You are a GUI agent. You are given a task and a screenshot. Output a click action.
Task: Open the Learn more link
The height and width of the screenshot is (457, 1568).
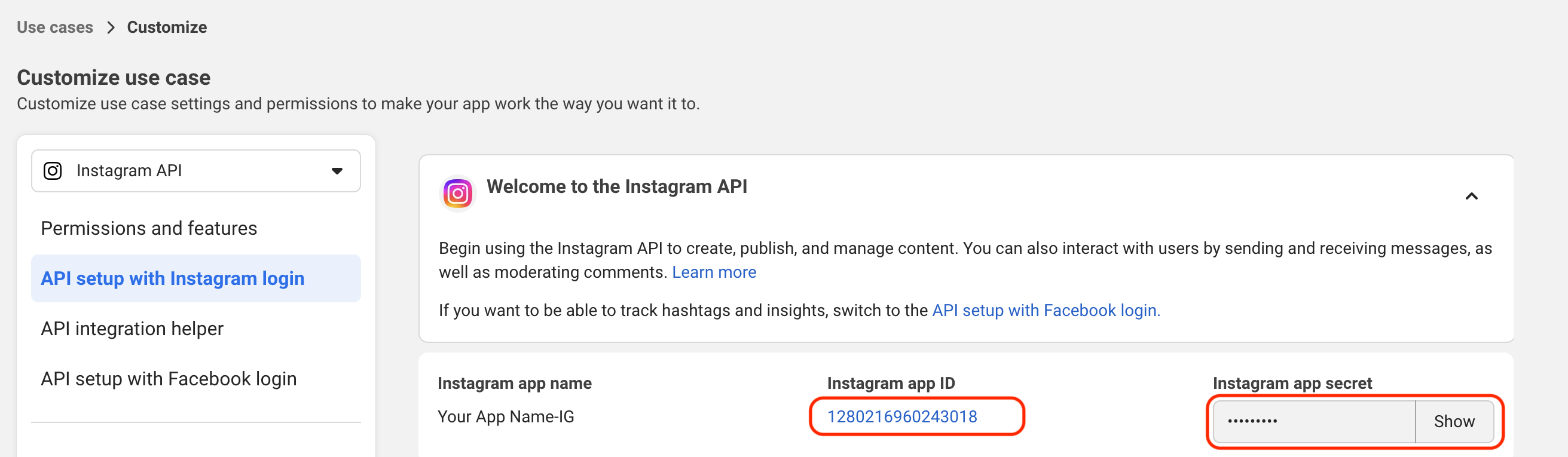tap(714, 272)
